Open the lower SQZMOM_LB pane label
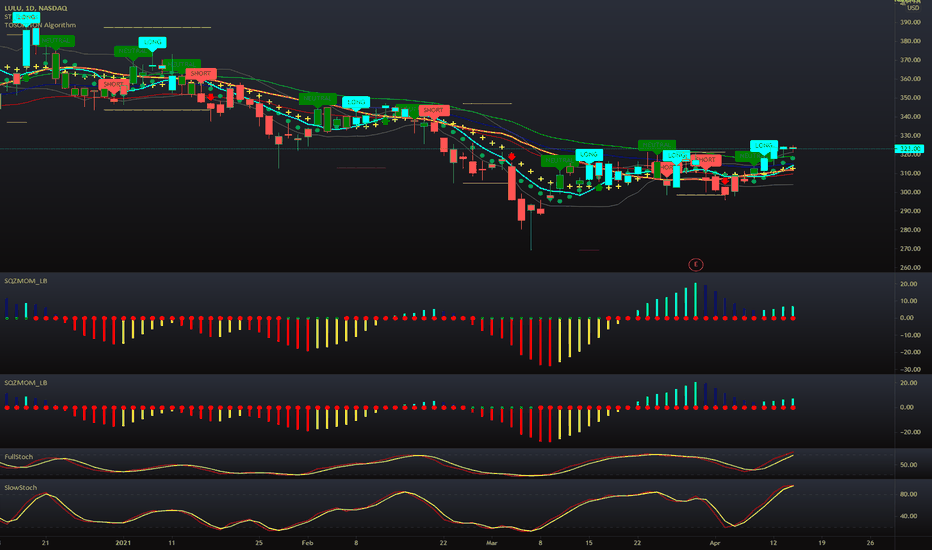The height and width of the screenshot is (550, 932). (26, 383)
